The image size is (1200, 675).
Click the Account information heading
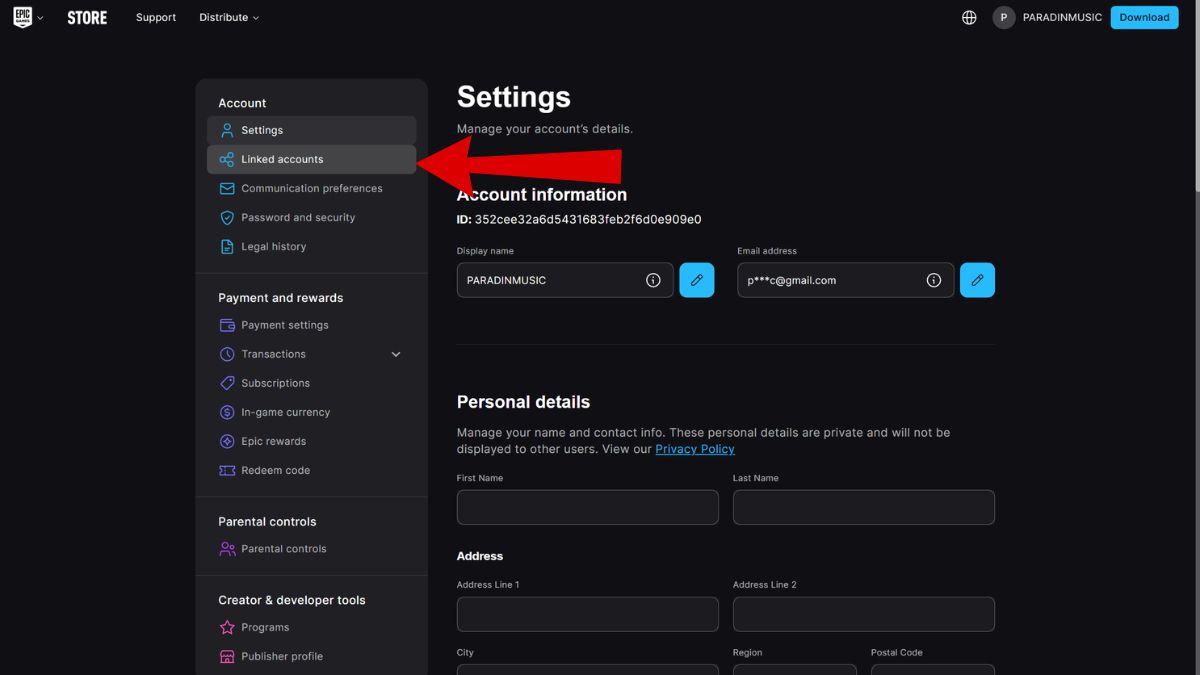[542, 194]
